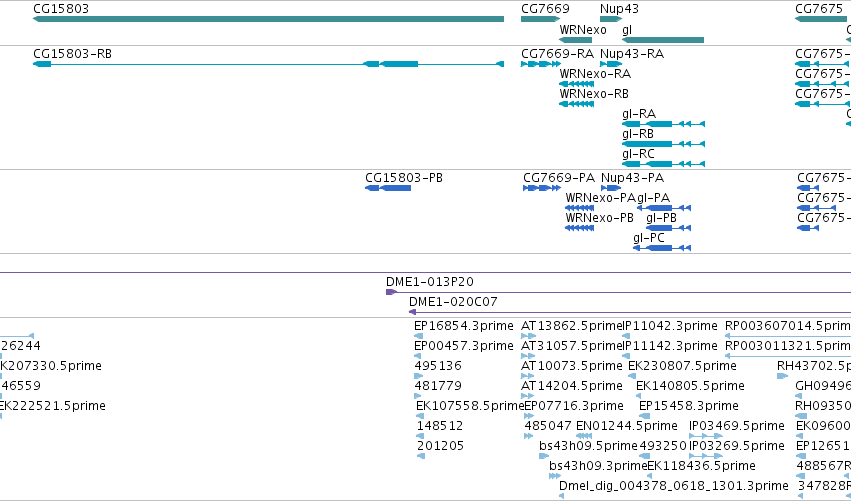Click the IP11142.3prime EST label
The image size is (851, 501).
click(x=670, y=346)
